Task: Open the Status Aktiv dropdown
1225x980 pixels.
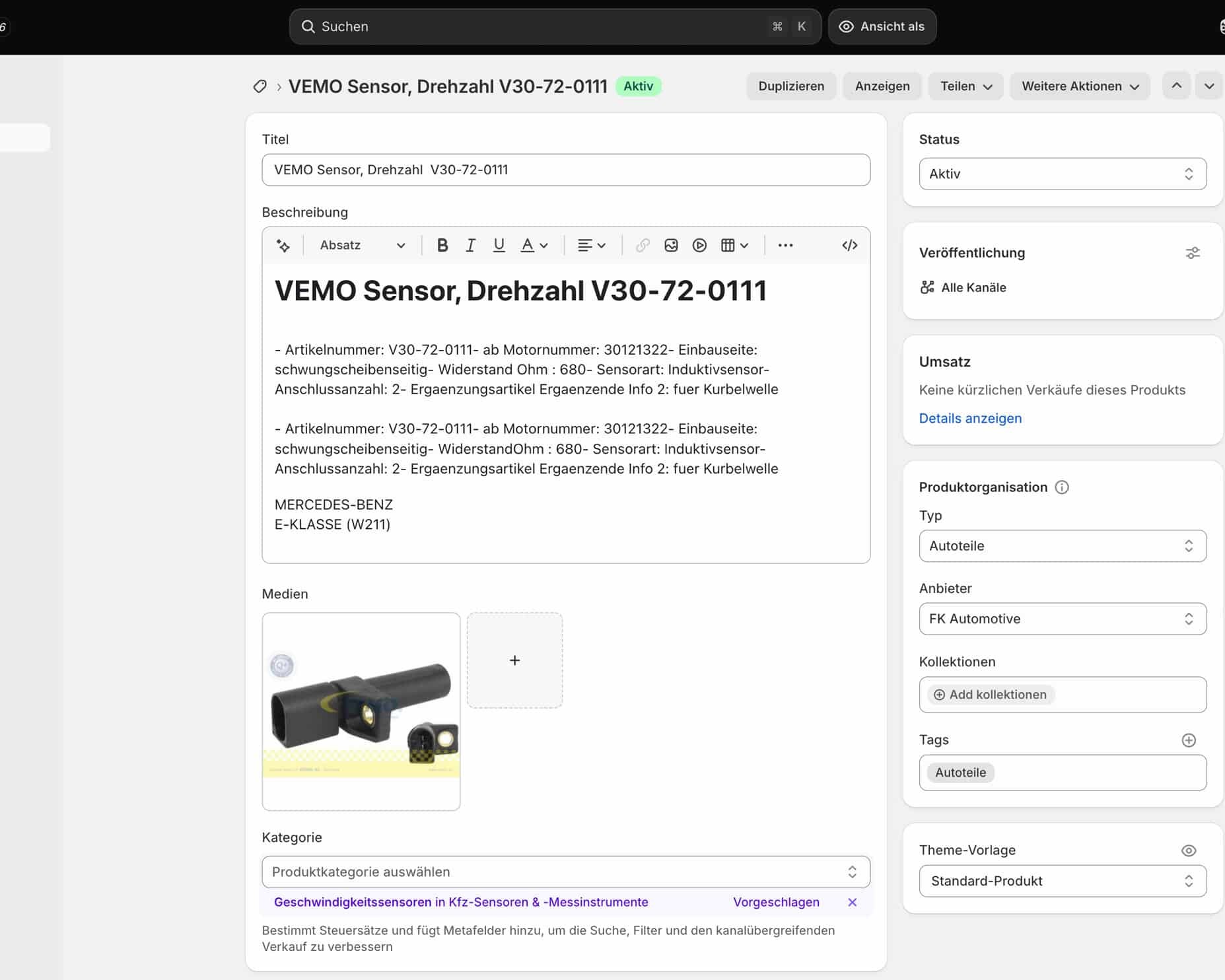Action: coord(1062,174)
